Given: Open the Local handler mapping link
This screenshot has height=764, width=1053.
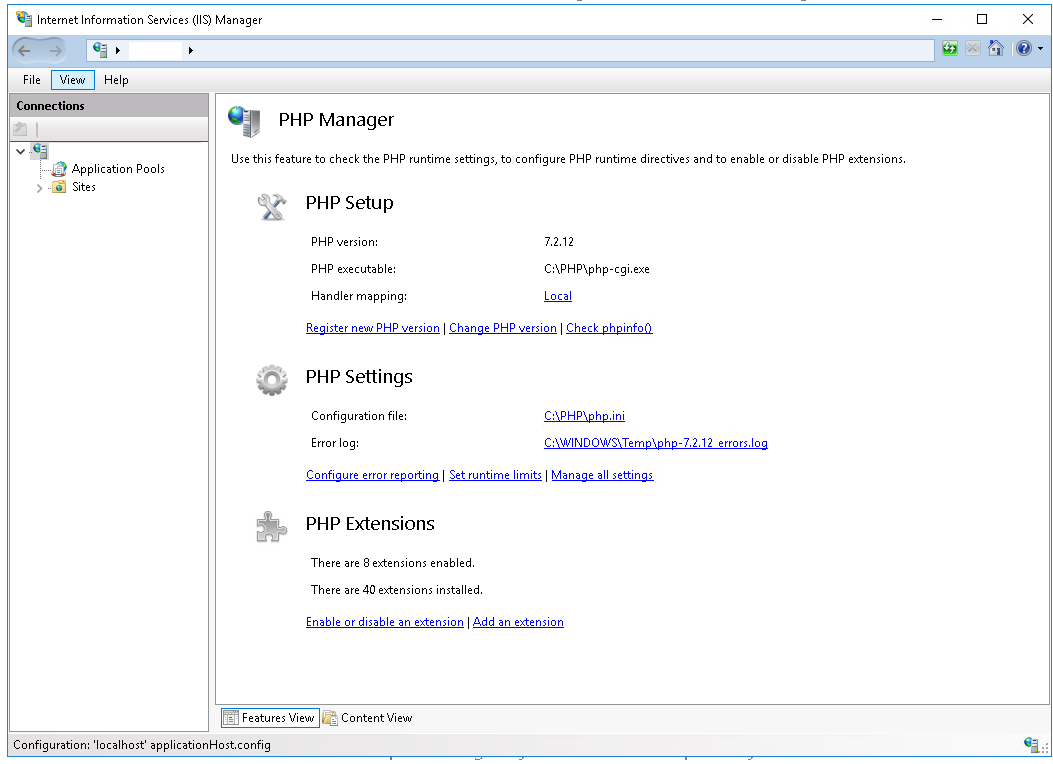Looking at the screenshot, I should pos(558,296).
